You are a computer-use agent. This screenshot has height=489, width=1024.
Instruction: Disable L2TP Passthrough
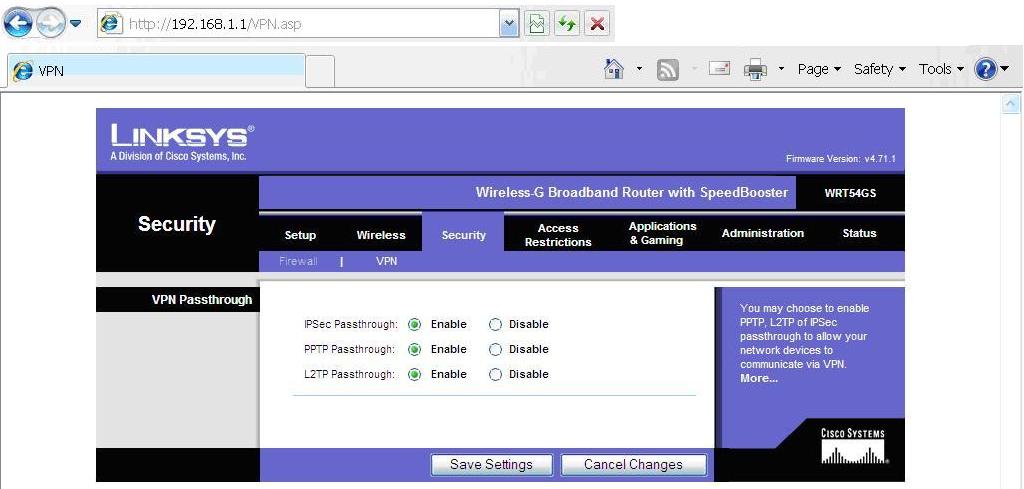[495, 374]
